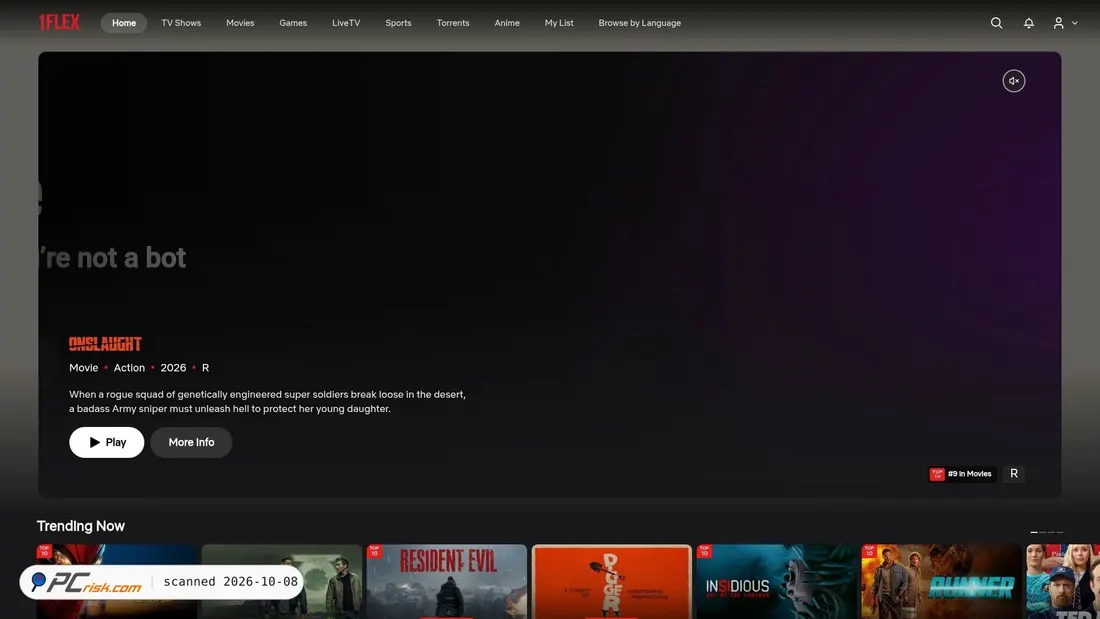Go to Movies section
The height and width of the screenshot is (619, 1100).
point(240,23)
